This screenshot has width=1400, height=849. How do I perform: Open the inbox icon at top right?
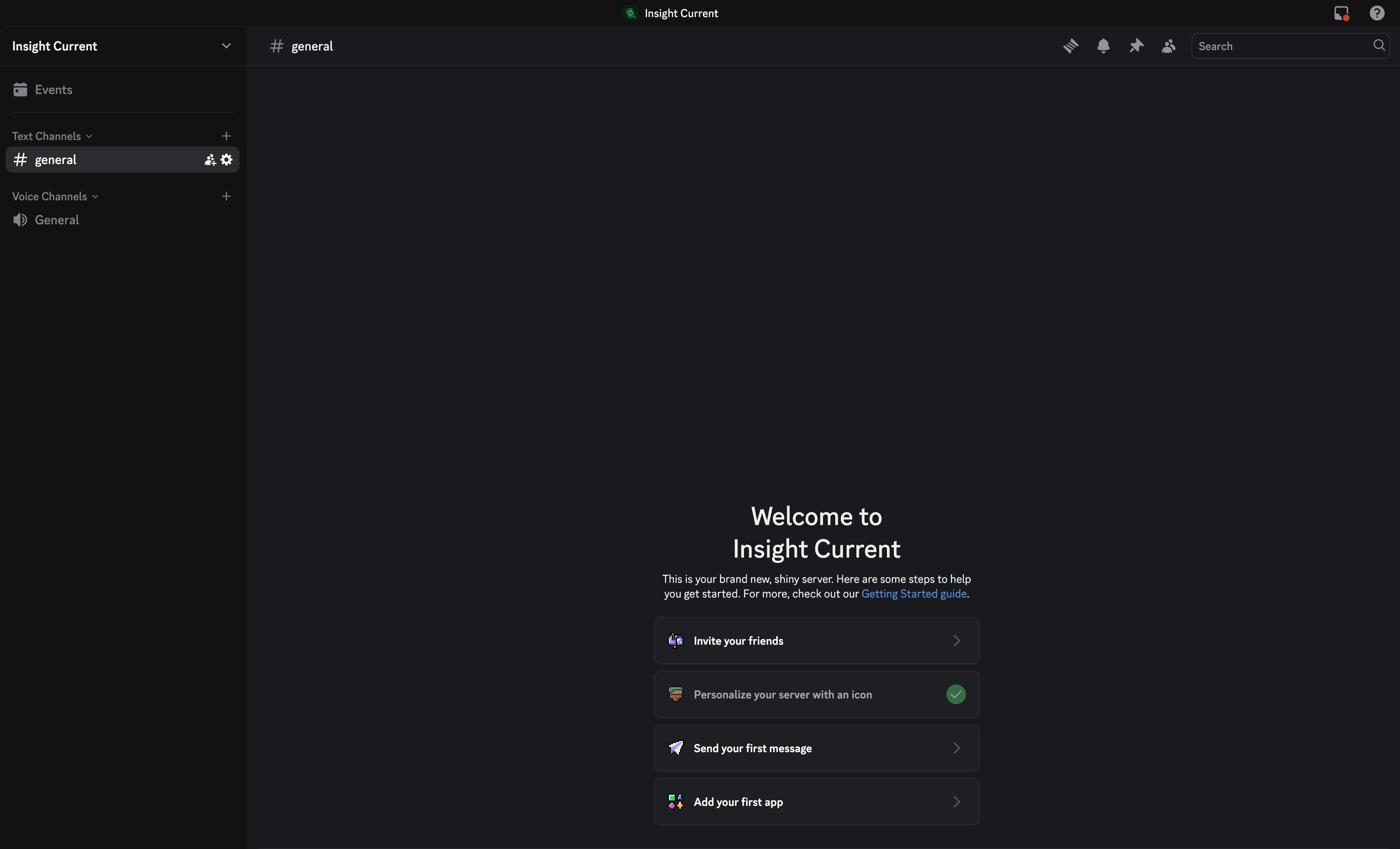point(1341,13)
